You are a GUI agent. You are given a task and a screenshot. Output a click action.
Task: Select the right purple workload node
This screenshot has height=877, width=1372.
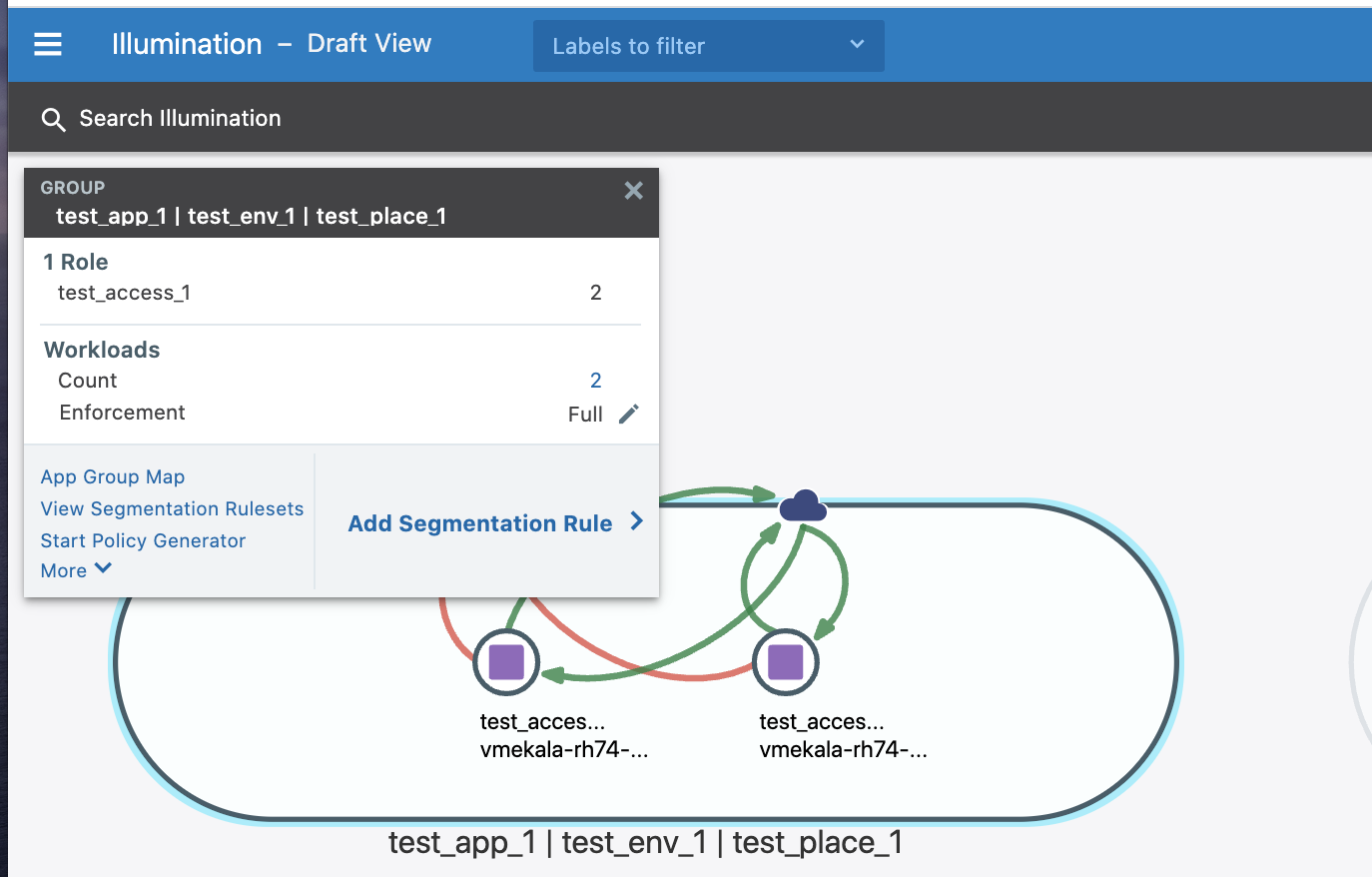[786, 661]
